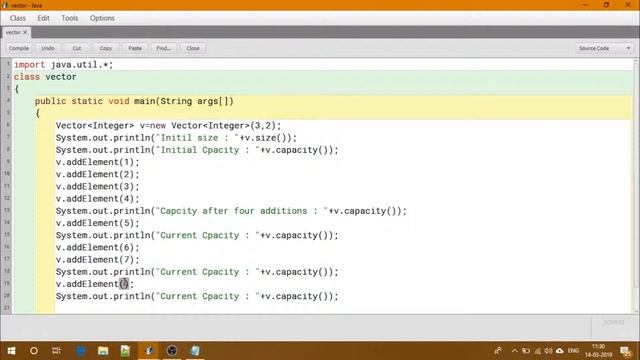Click the Cut button
Viewport: 640px width, 360px height.
[77, 48]
